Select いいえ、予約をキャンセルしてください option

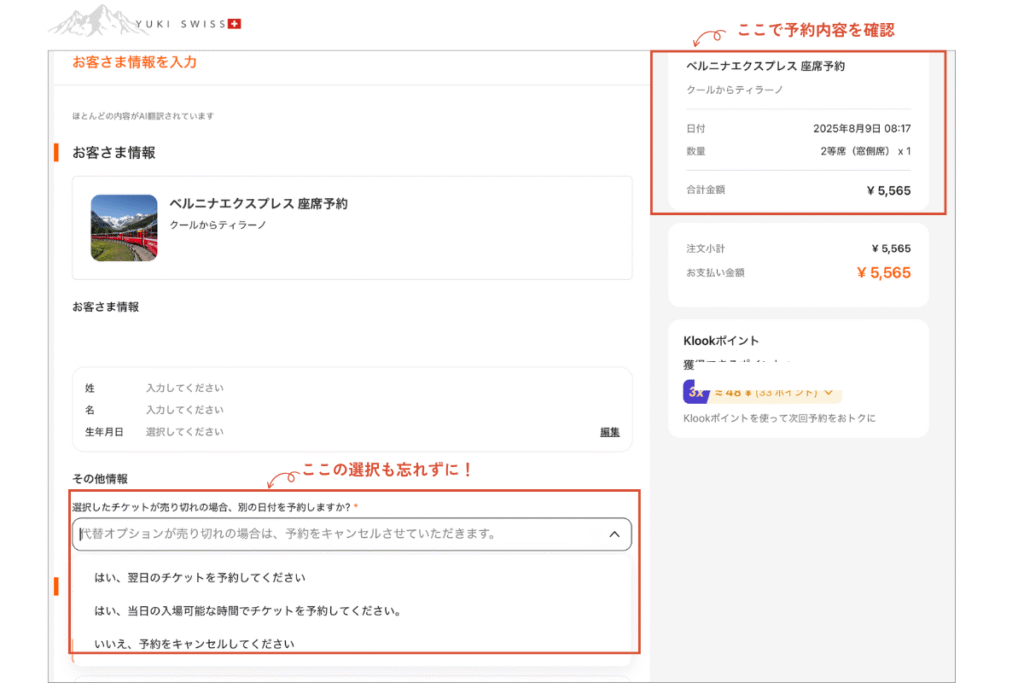(x=195, y=644)
